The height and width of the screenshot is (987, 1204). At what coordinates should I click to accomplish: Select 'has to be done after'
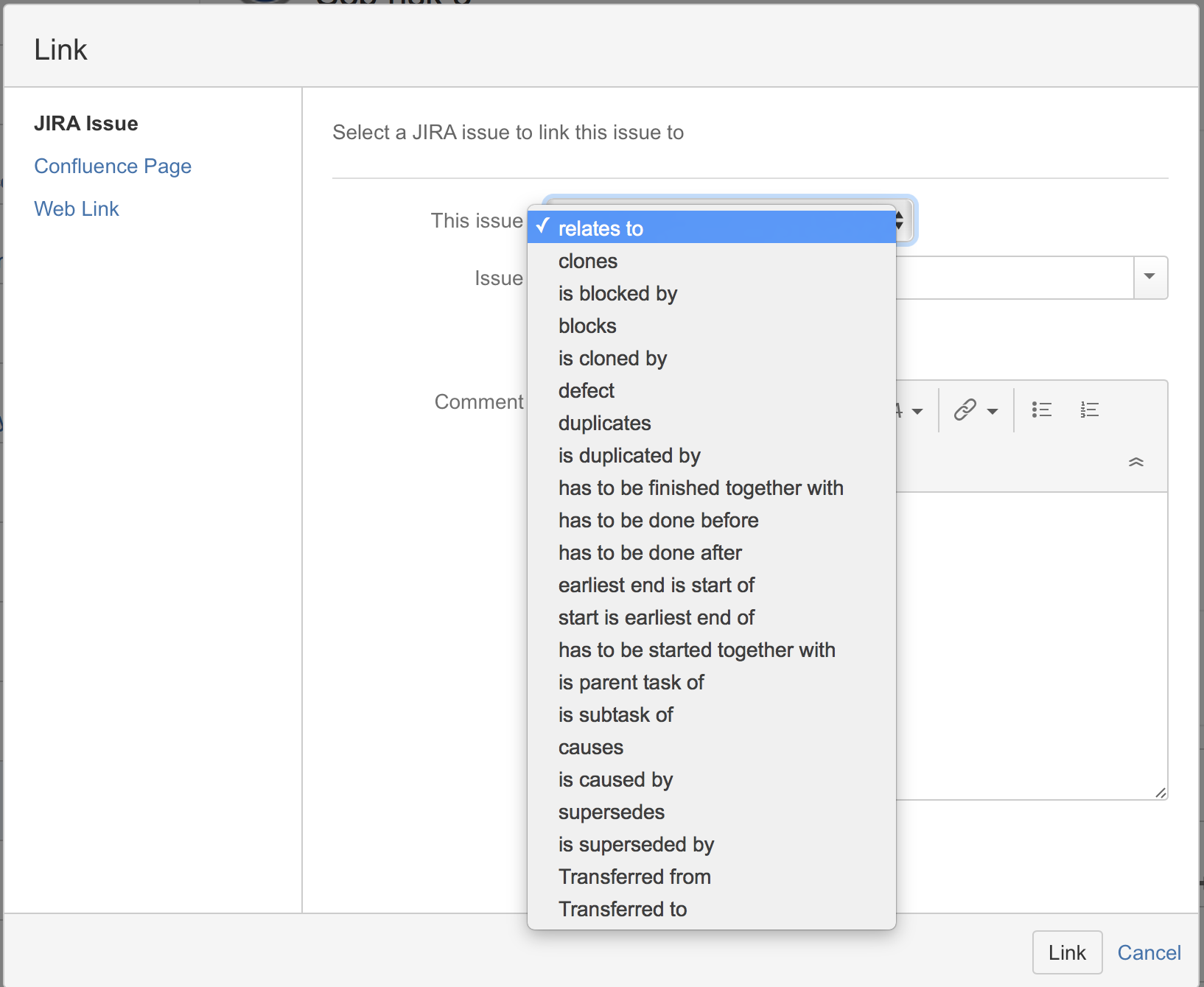pos(712,552)
